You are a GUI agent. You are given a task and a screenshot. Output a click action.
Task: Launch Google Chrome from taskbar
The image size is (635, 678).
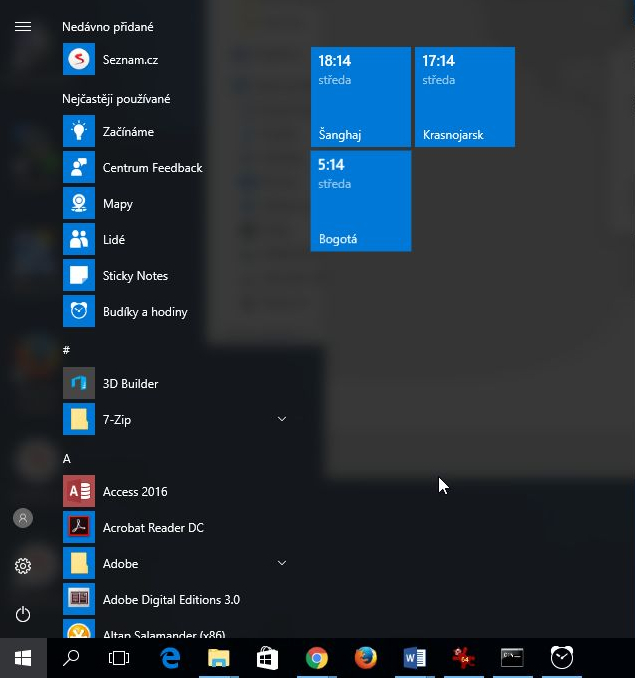(x=316, y=658)
